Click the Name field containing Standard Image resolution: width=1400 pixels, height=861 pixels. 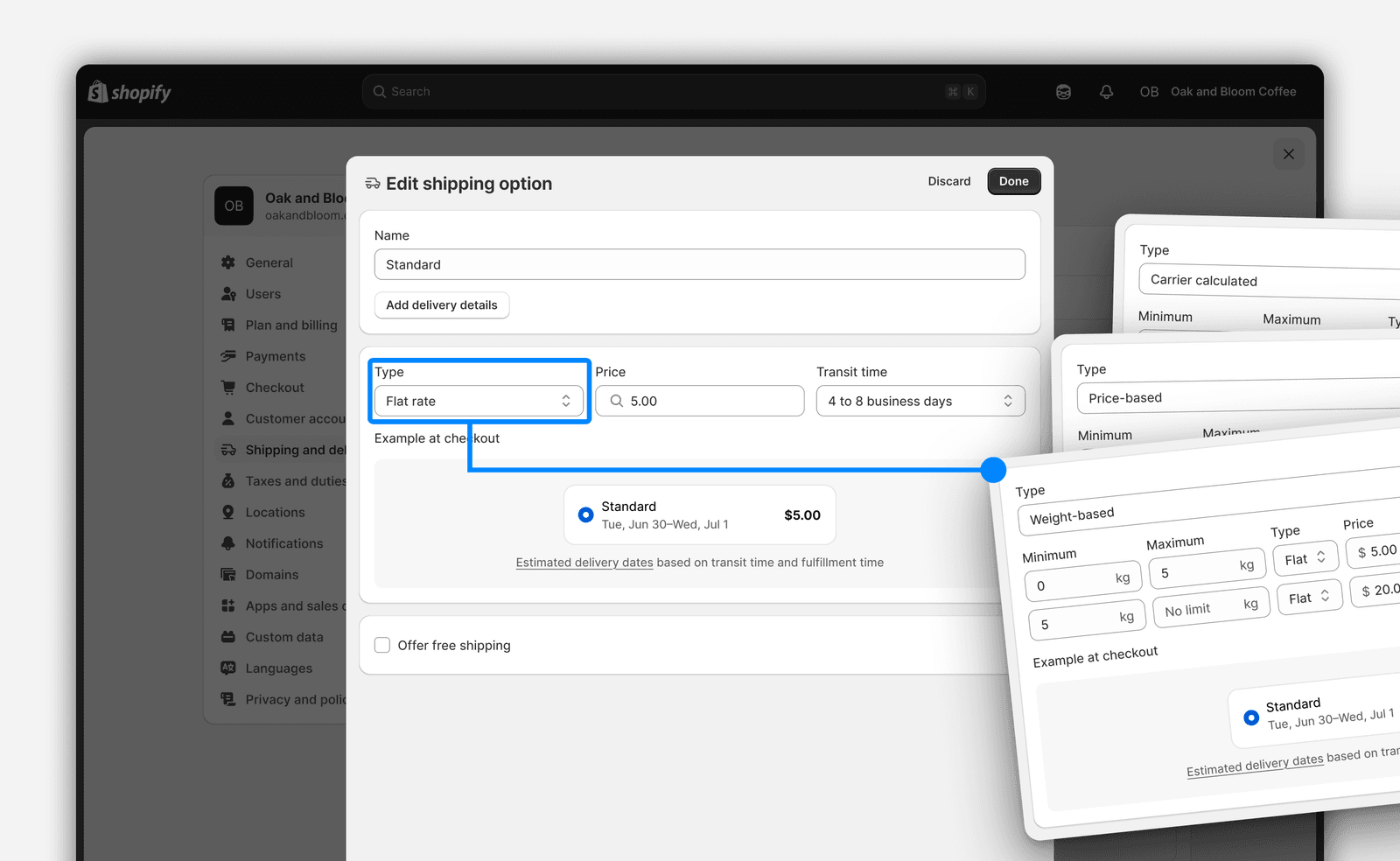(x=700, y=264)
